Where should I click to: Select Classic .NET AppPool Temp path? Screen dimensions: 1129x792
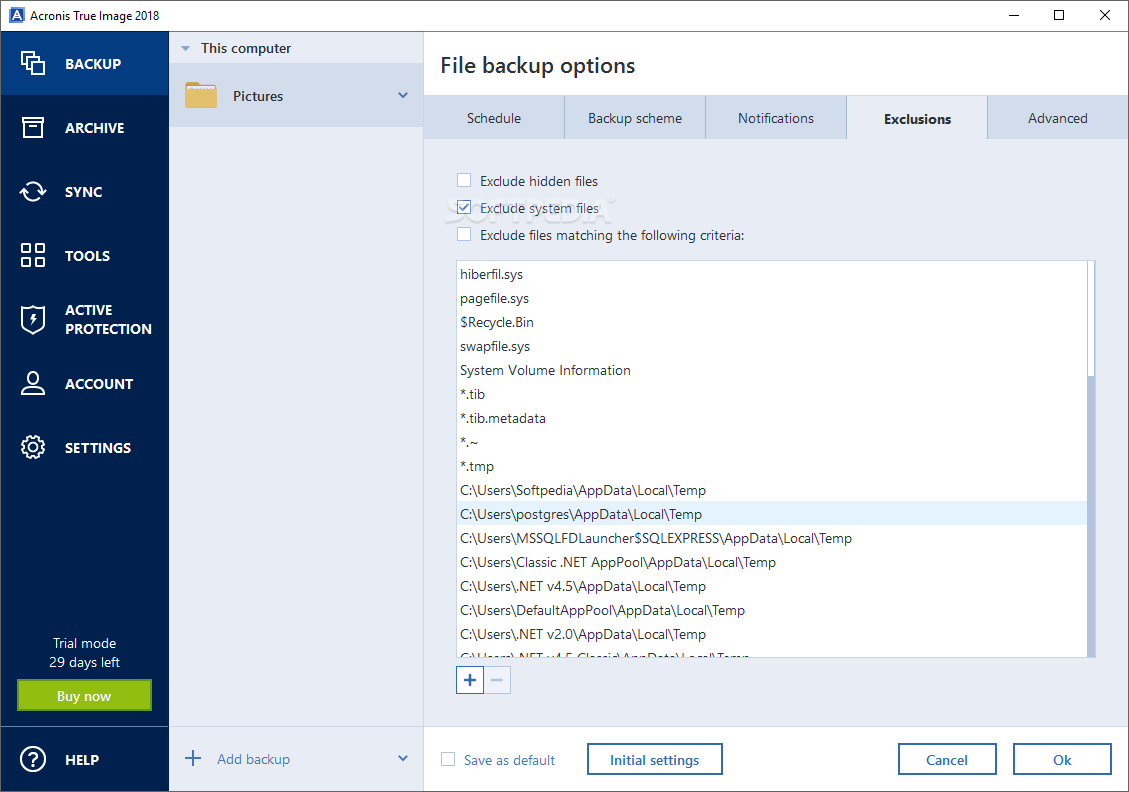point(771,562)
